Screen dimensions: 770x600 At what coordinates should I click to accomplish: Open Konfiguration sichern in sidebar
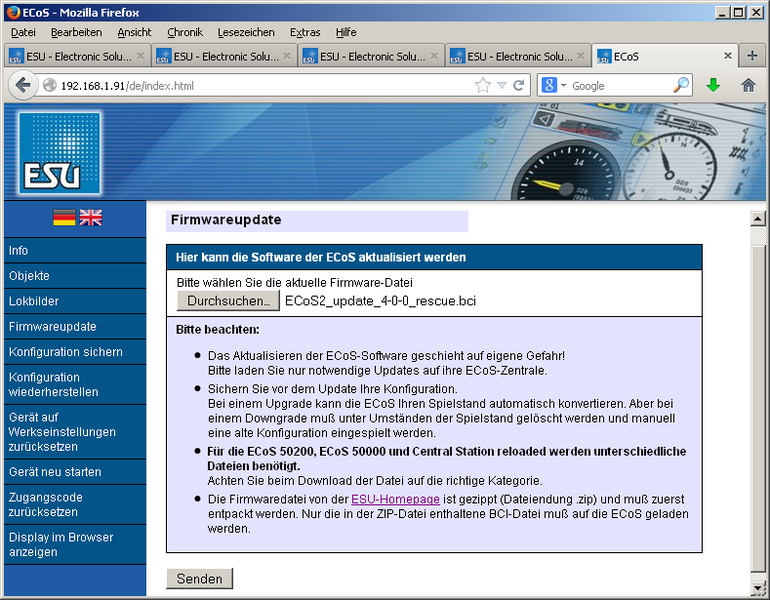[75, 352]
